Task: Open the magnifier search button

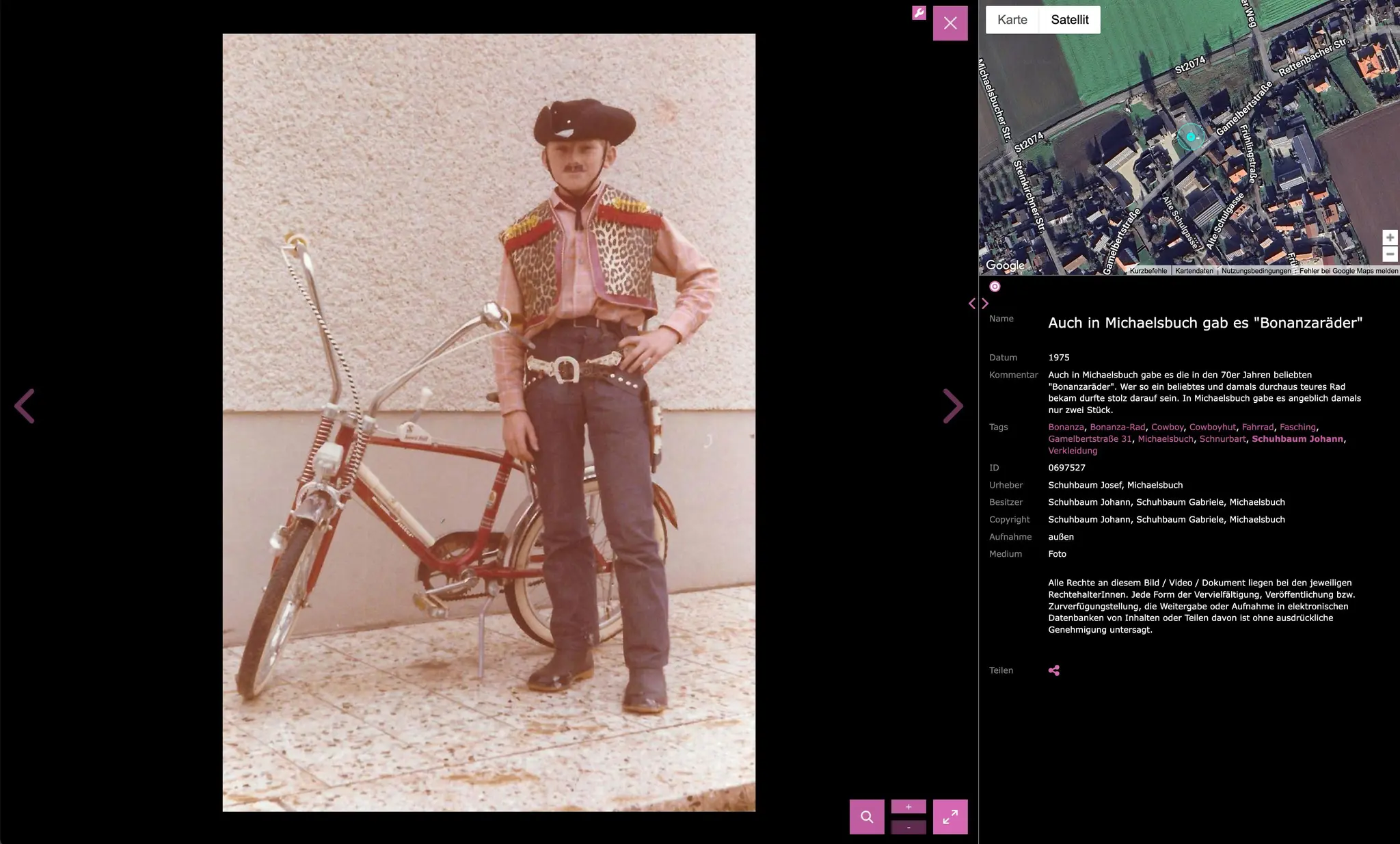Action: pyautogui.click(x=867, y=817)
